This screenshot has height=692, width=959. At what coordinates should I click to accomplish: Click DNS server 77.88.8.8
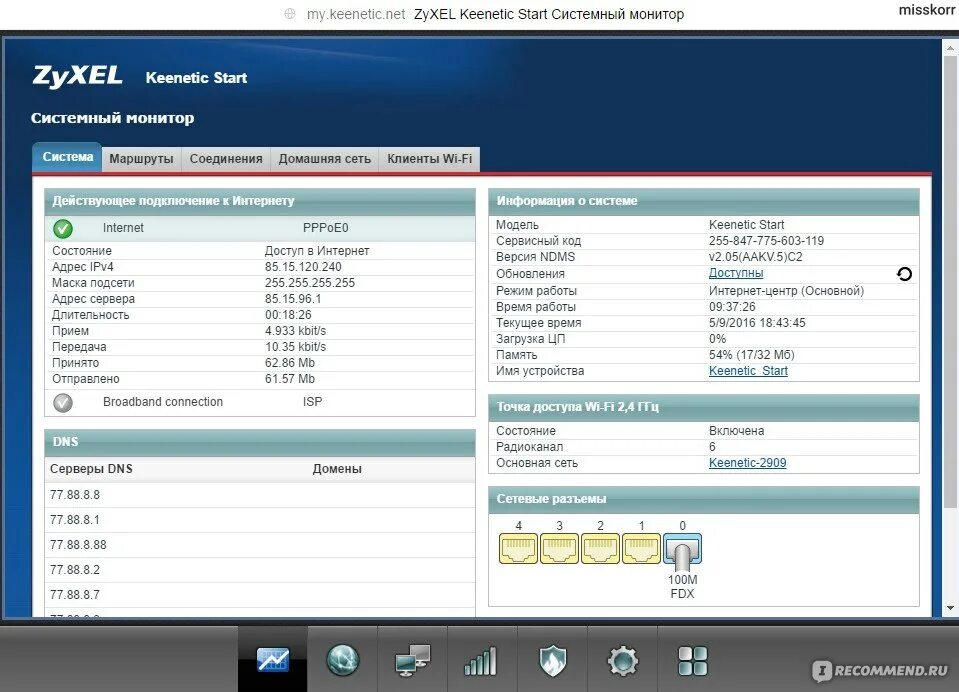tap(75, 494)
